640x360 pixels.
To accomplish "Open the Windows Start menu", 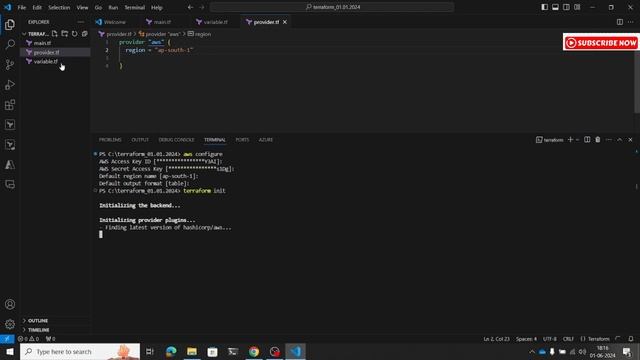I will (x=10, y=351).
